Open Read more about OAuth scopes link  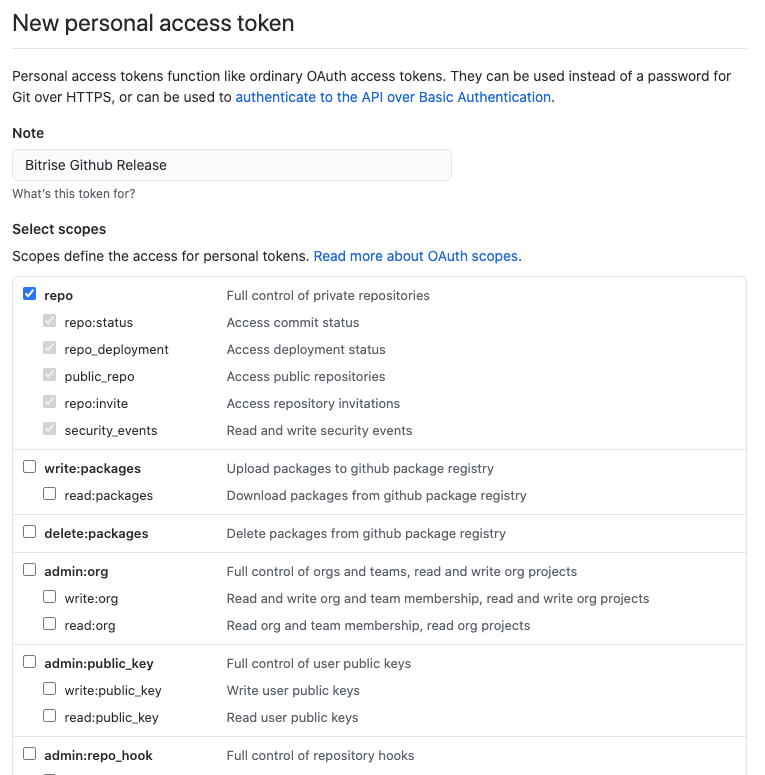417,256
